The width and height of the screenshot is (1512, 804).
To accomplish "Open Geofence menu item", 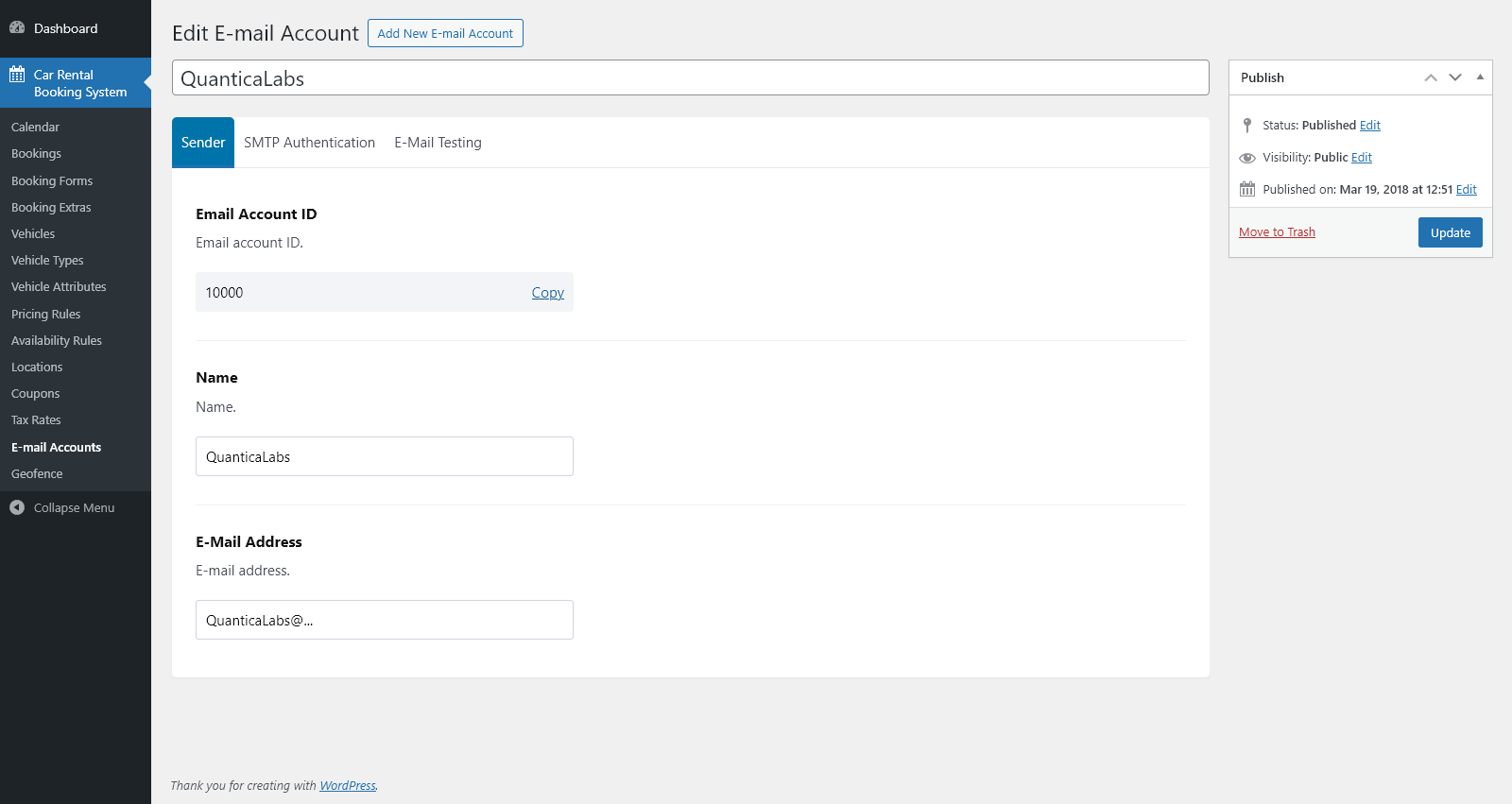I will (37, 474).
